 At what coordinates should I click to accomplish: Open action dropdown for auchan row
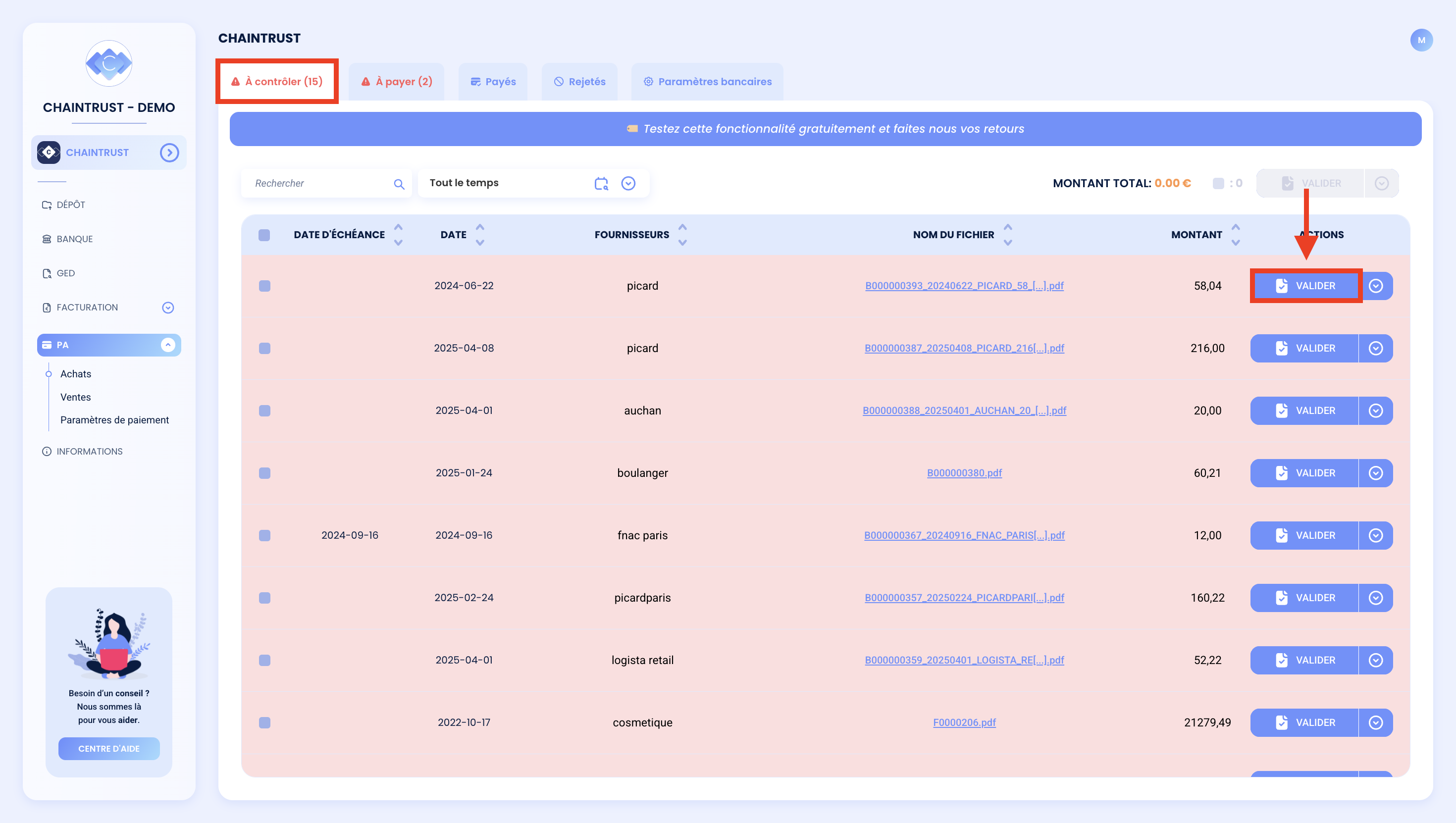(1376, 411)
